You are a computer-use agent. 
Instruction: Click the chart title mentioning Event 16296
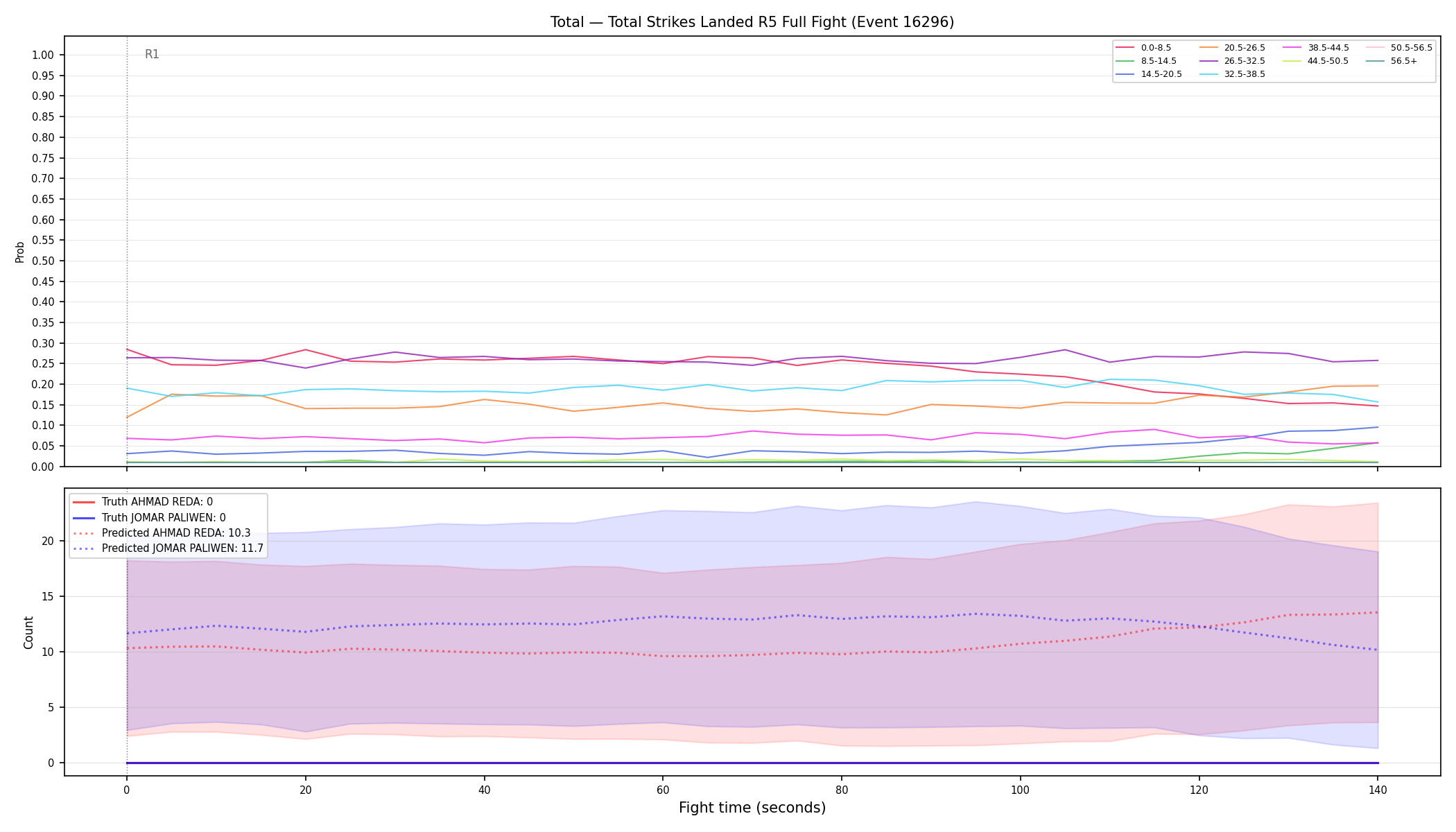[x=752, y=22]
